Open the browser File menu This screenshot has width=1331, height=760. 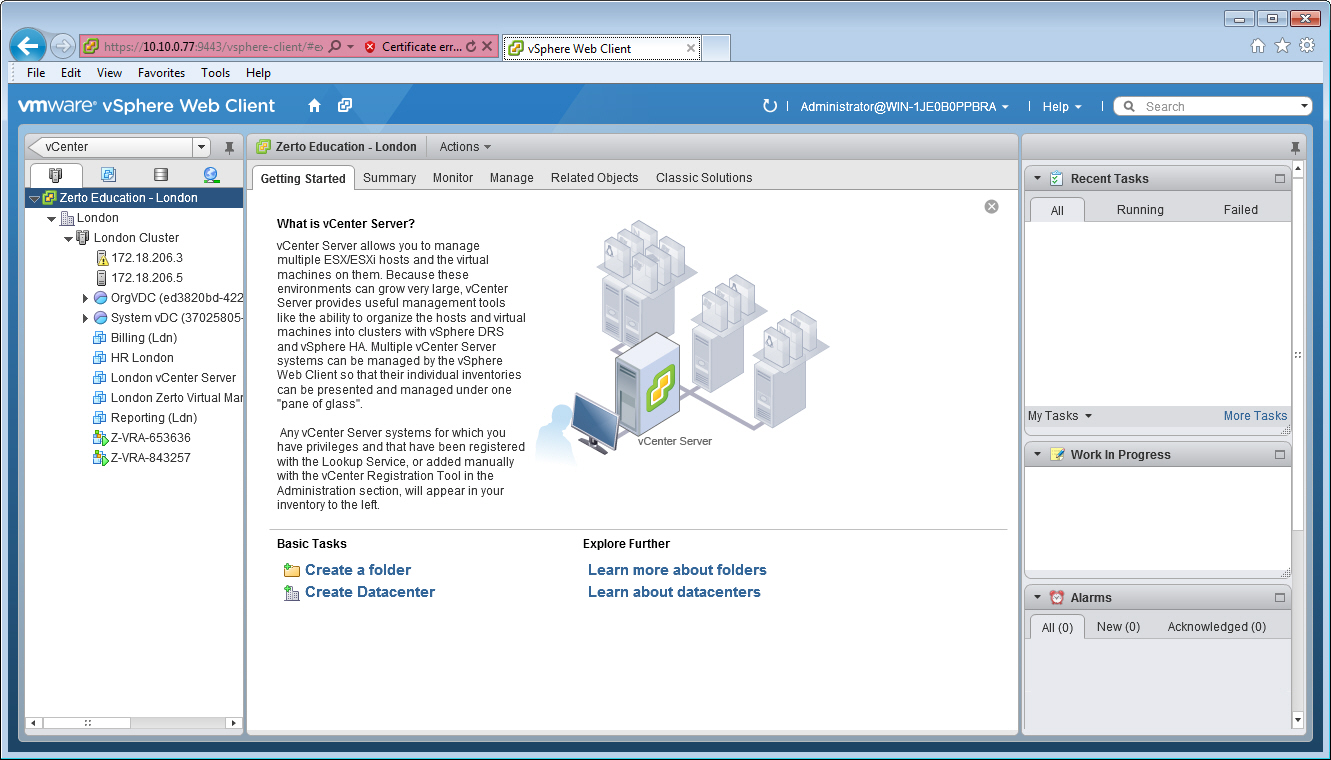point(36,73)
